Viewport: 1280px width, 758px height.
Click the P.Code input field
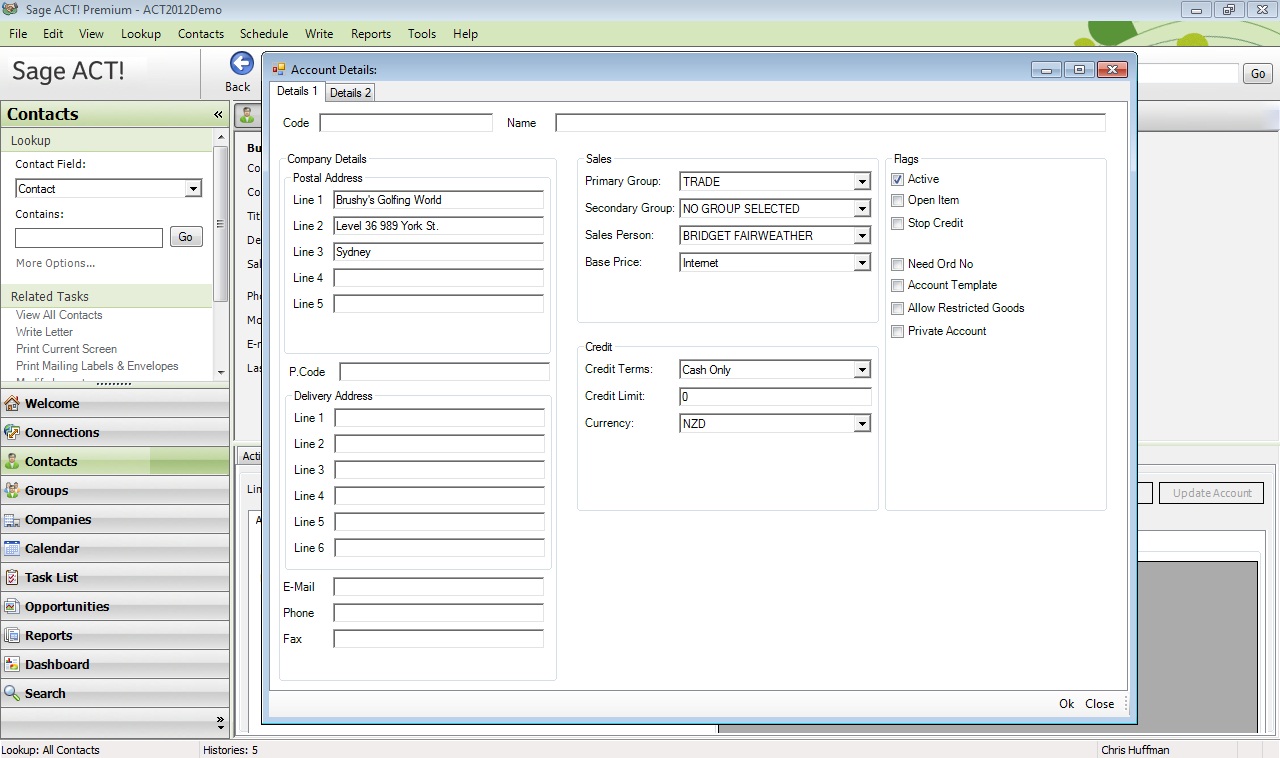444,372
